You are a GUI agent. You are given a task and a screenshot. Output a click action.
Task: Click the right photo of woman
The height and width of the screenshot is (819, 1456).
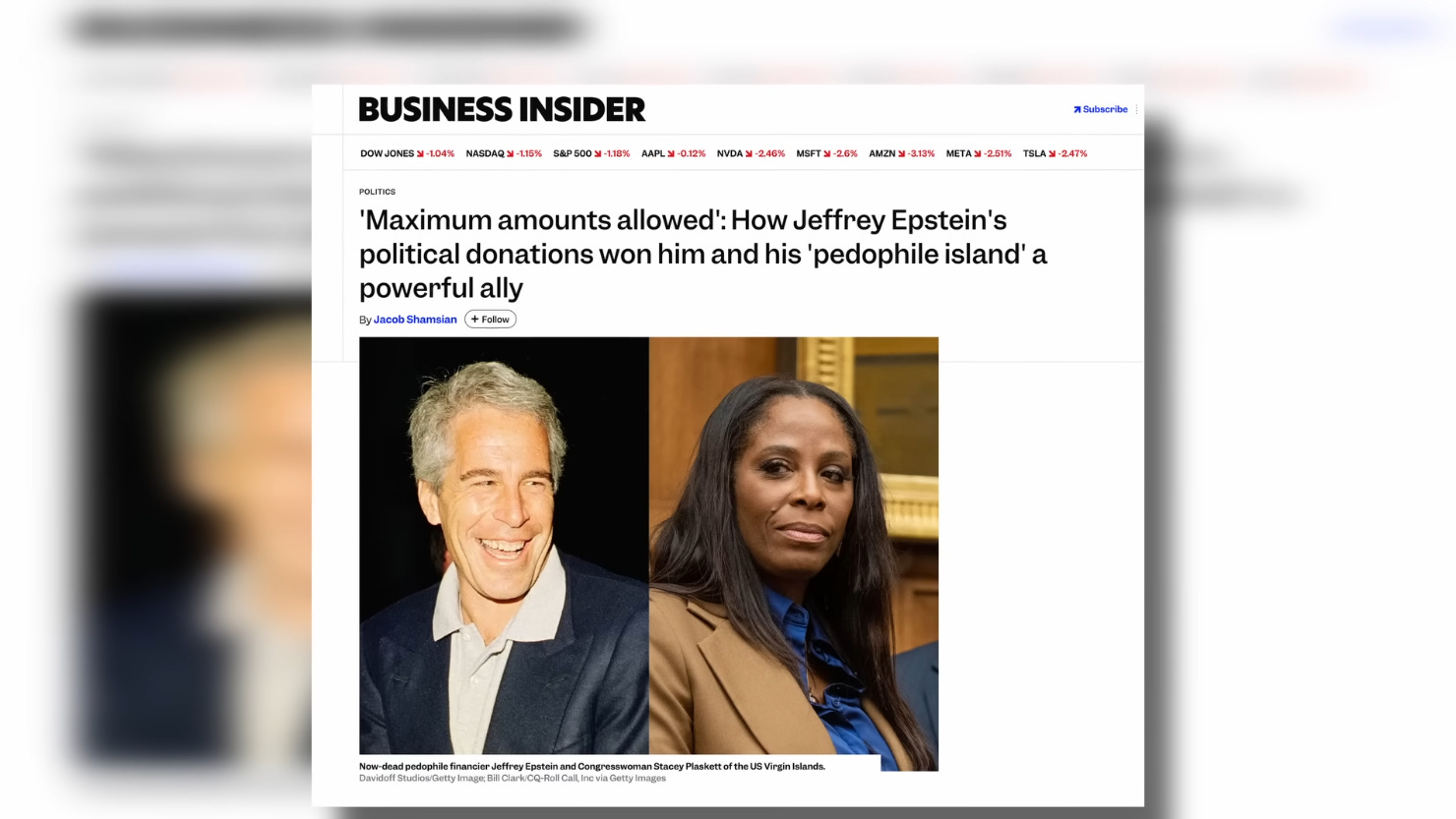tap(794, 554)
